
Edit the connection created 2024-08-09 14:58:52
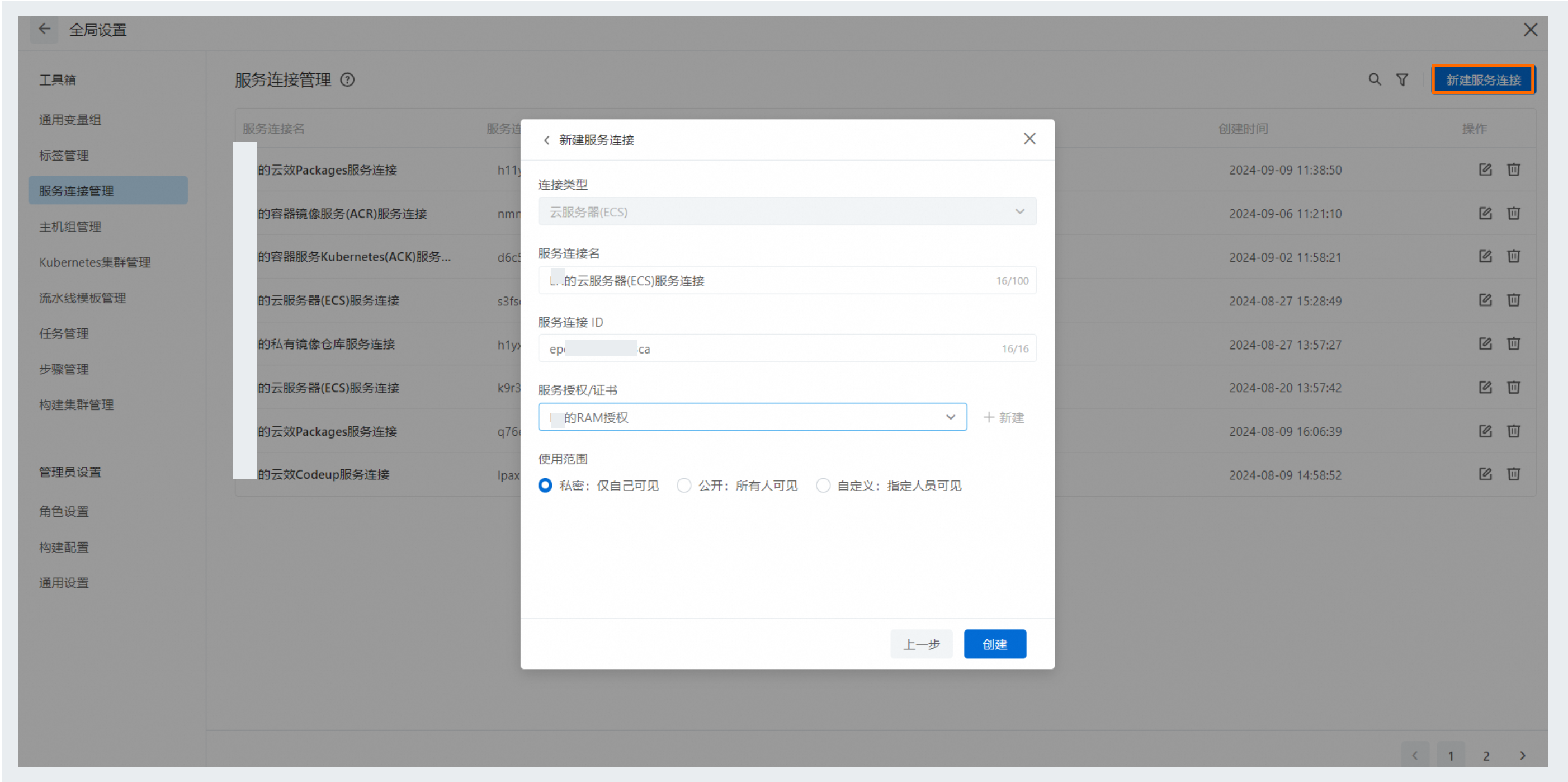(x=1485, y=474)
